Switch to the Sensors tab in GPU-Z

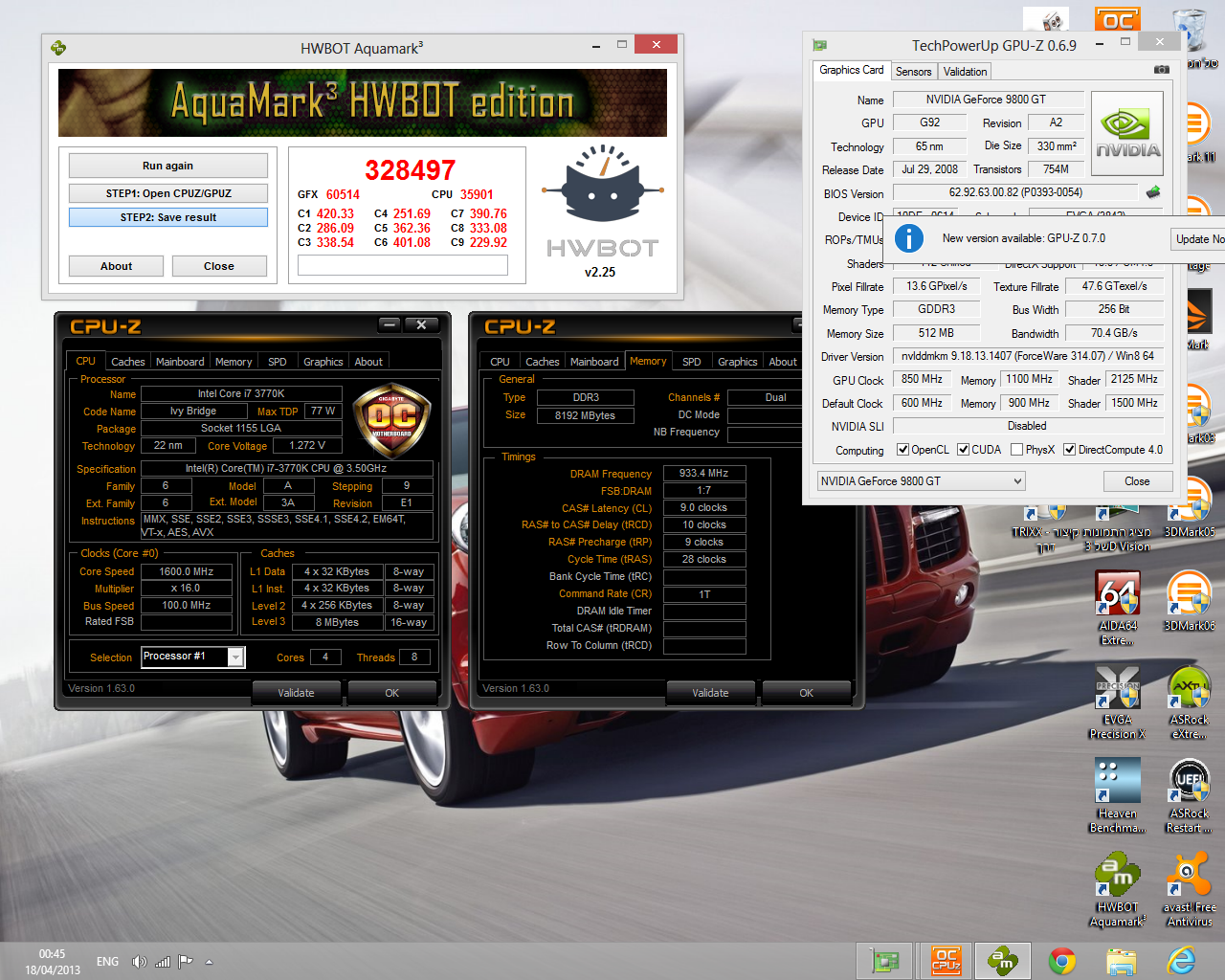coord(913,72)
